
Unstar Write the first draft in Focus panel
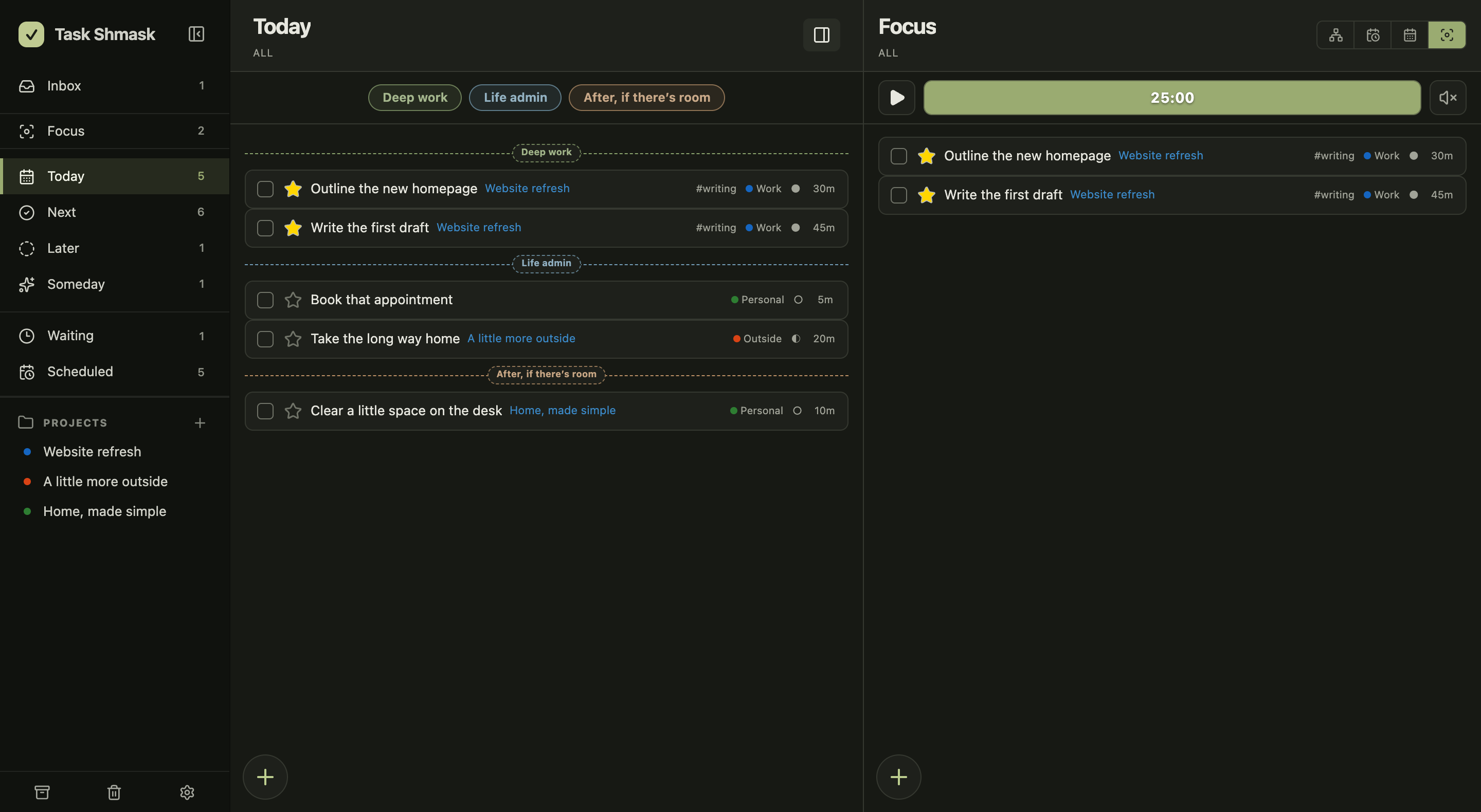(x=926, y=195)
